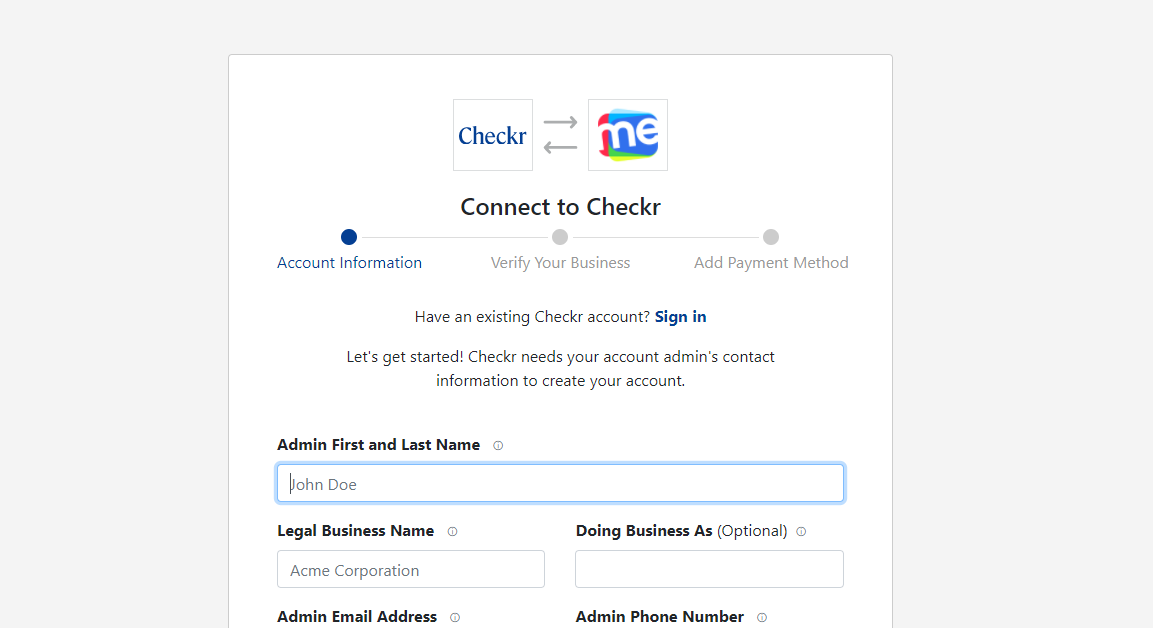Image resolution: width=1153 pixels, height=628 pixels.
Task: Click the Legal Business Name input field
Action: pos(411,570)
